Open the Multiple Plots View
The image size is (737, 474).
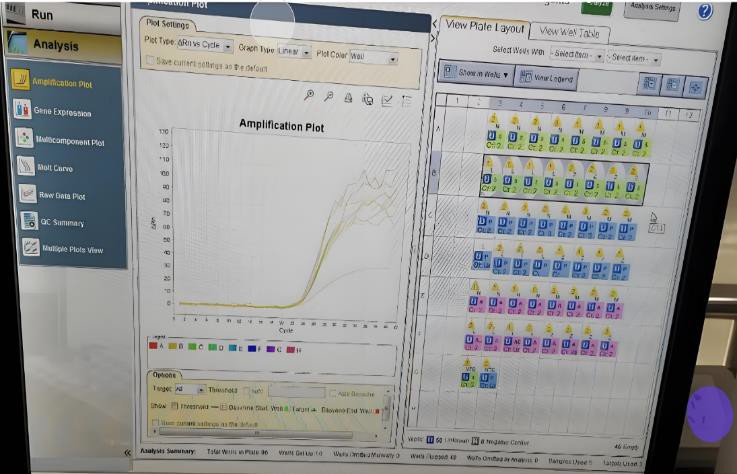coord(70,249)
